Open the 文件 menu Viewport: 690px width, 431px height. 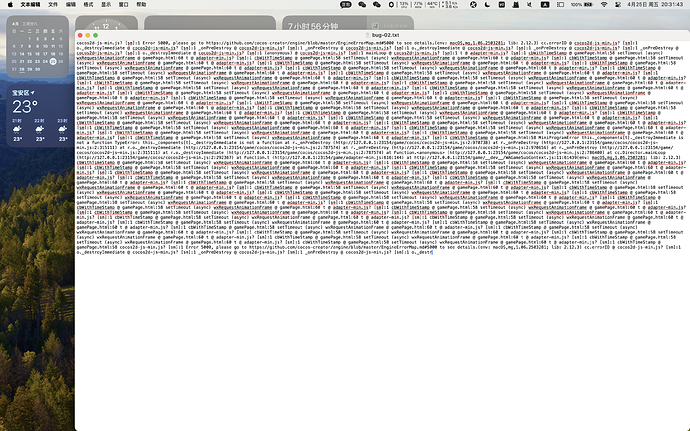click(x=53, y=4)
